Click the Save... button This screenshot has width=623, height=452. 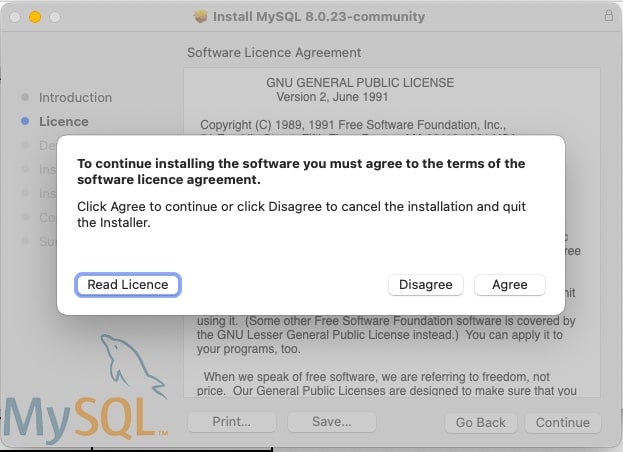coord(332,422)
